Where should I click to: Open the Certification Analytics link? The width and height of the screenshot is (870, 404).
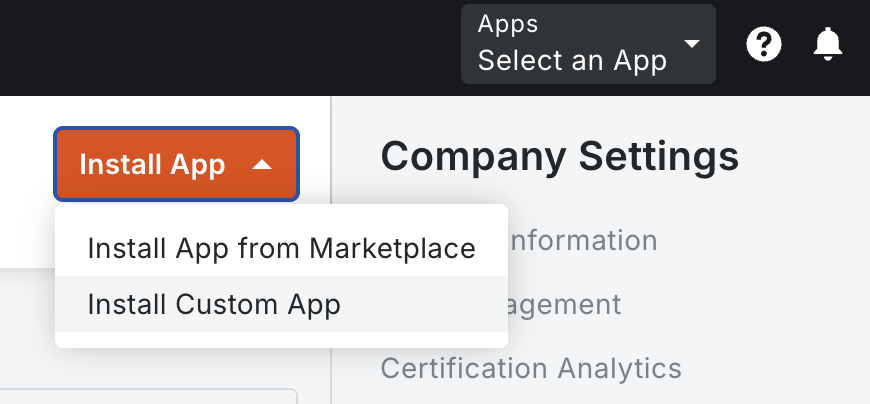coord(530,368)
